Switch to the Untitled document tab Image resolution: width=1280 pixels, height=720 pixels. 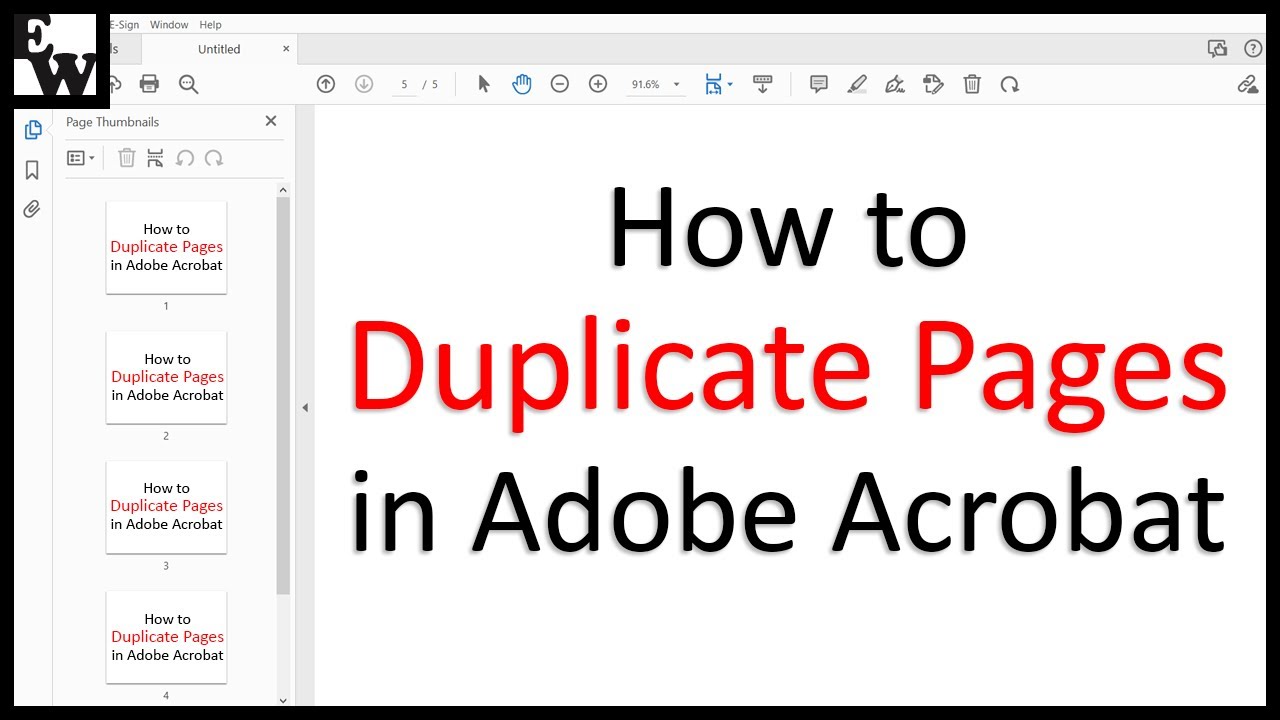219,49
